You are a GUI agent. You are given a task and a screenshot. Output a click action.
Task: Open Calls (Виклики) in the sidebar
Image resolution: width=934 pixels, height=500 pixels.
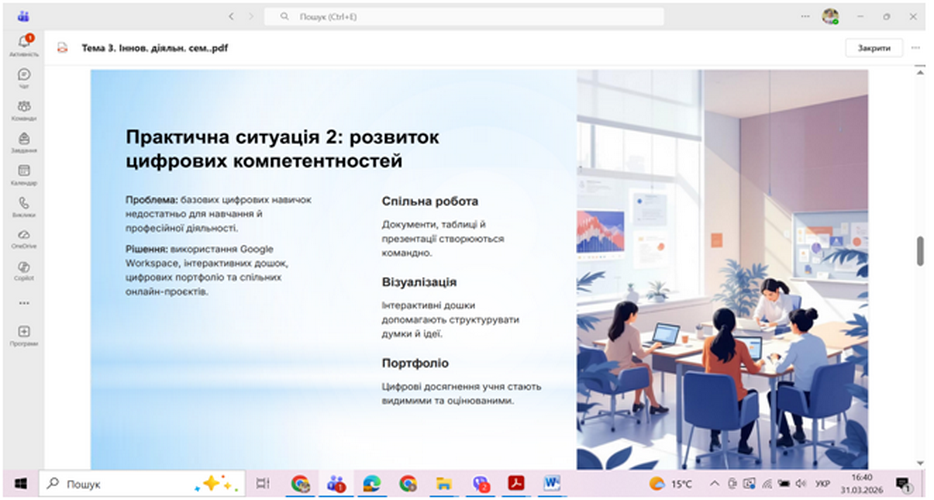(24, 206)
